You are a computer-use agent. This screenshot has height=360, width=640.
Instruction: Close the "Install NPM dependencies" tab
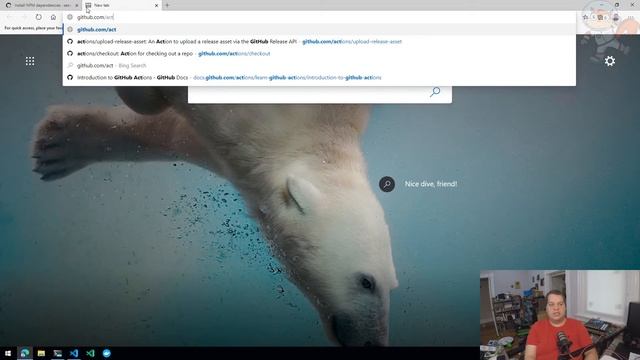click(x=76, y=5)
